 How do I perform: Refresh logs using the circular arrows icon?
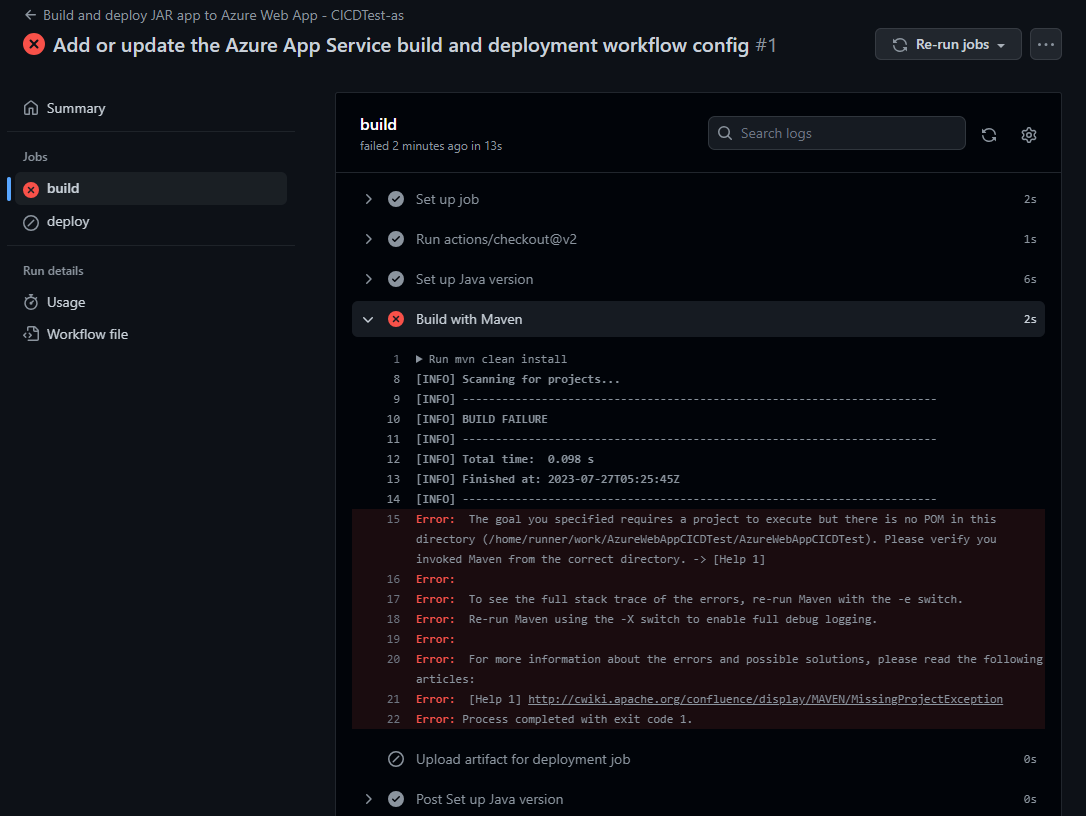pyautogui.click(x=988, y=134)
